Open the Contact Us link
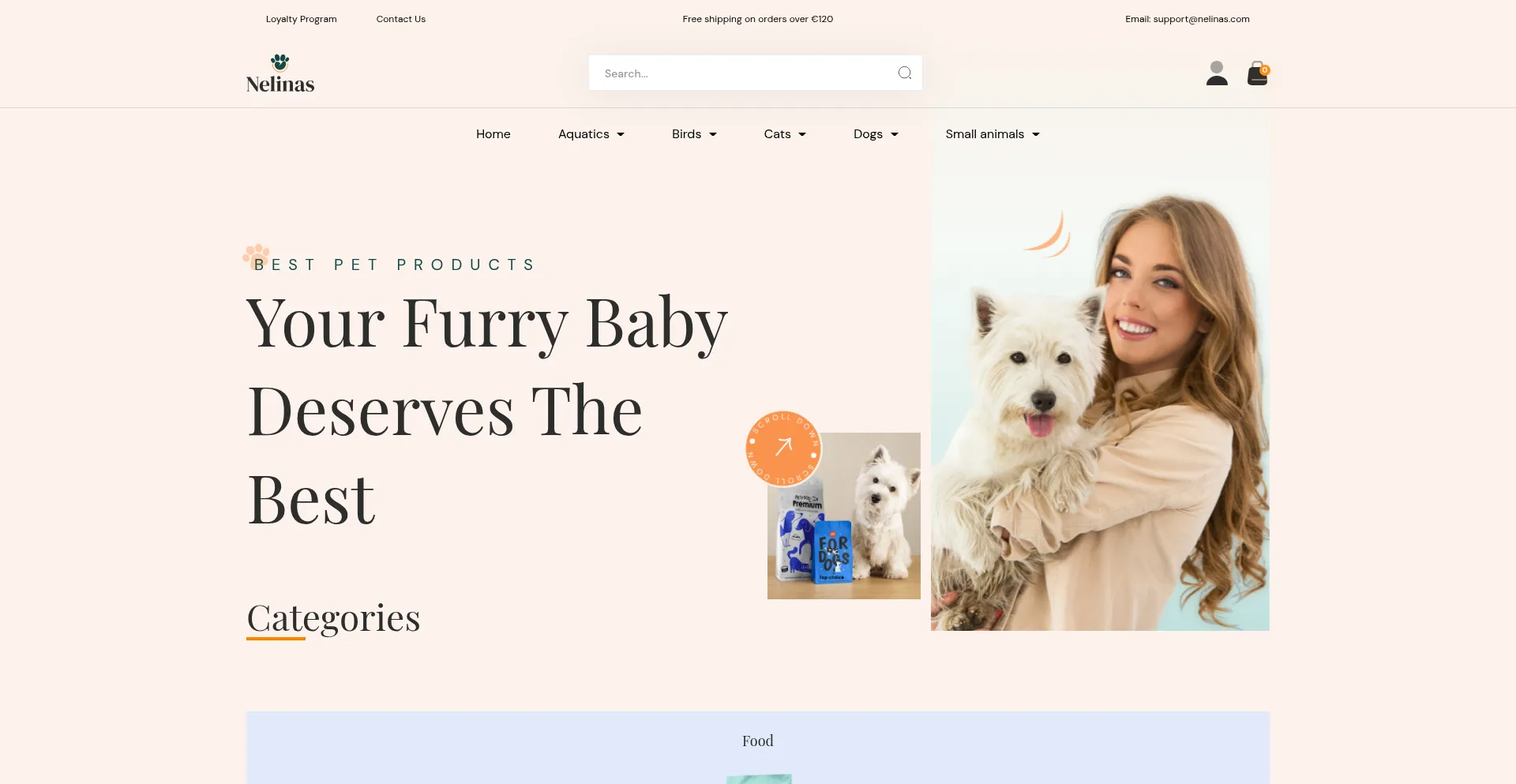Image resolution: width=1516 pixels, height=784 pixels. pyautogui.click(x=401, y=19)
